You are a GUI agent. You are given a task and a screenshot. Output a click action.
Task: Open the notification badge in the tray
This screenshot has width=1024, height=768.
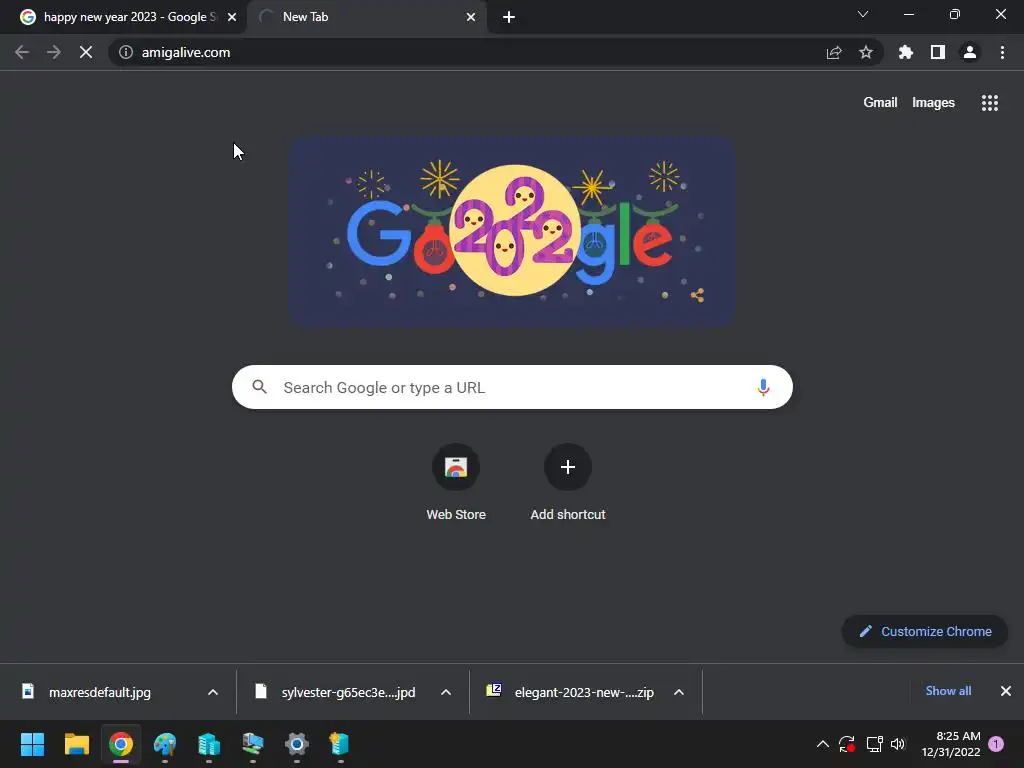coord(997,744)
